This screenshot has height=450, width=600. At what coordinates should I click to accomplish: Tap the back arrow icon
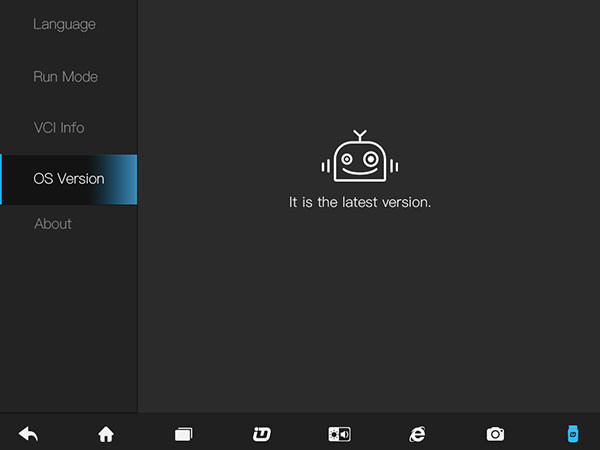(x=29, y=434)
